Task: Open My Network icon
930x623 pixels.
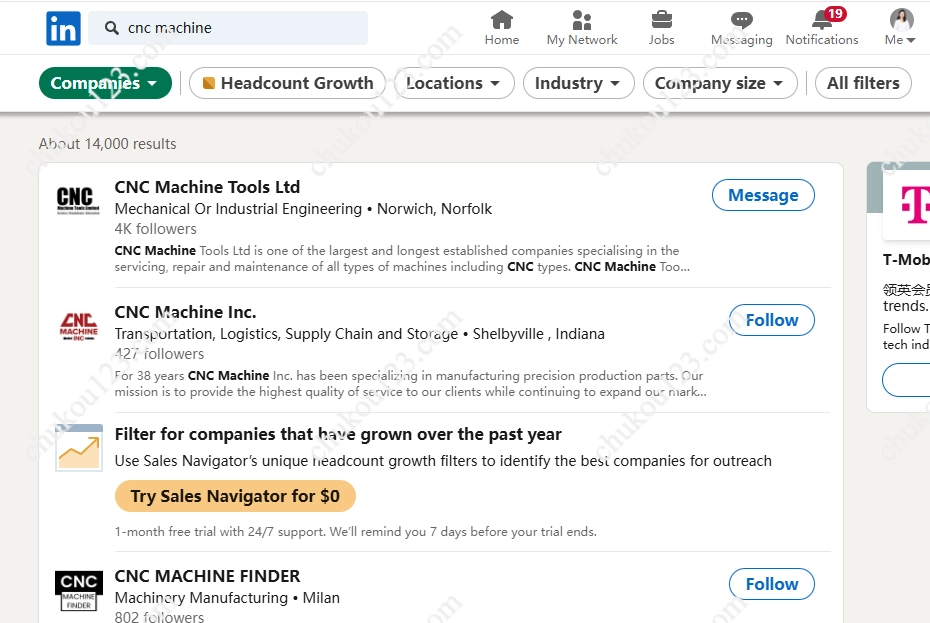Action: click(582, 20)
